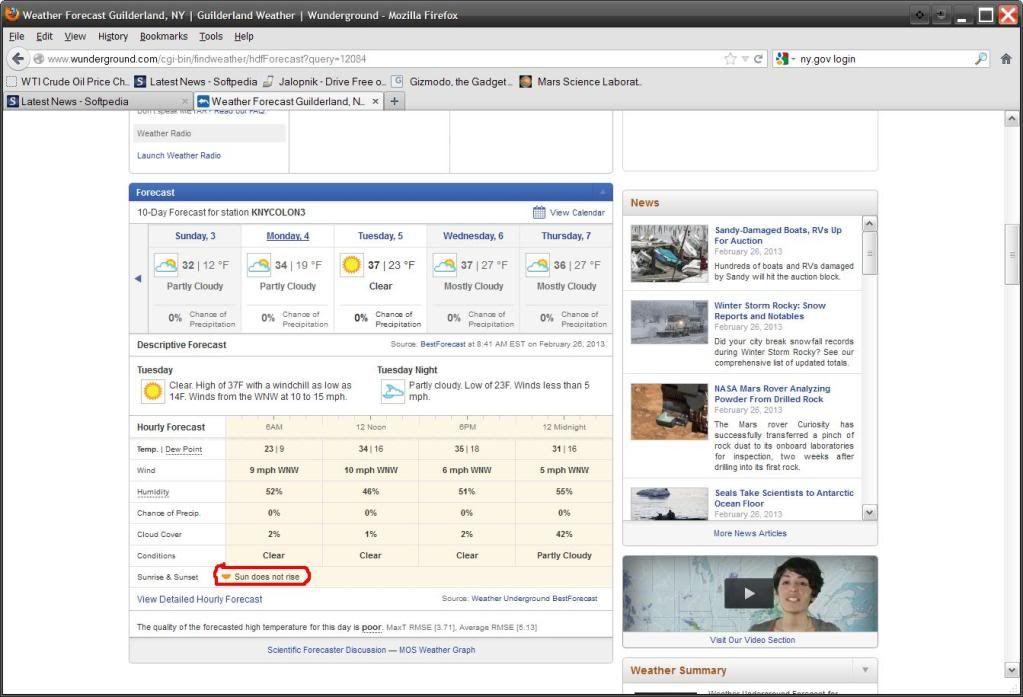This screenshot has width=1023, height=697.
Task: Go back using the browser back arrow
Action: 18,59
